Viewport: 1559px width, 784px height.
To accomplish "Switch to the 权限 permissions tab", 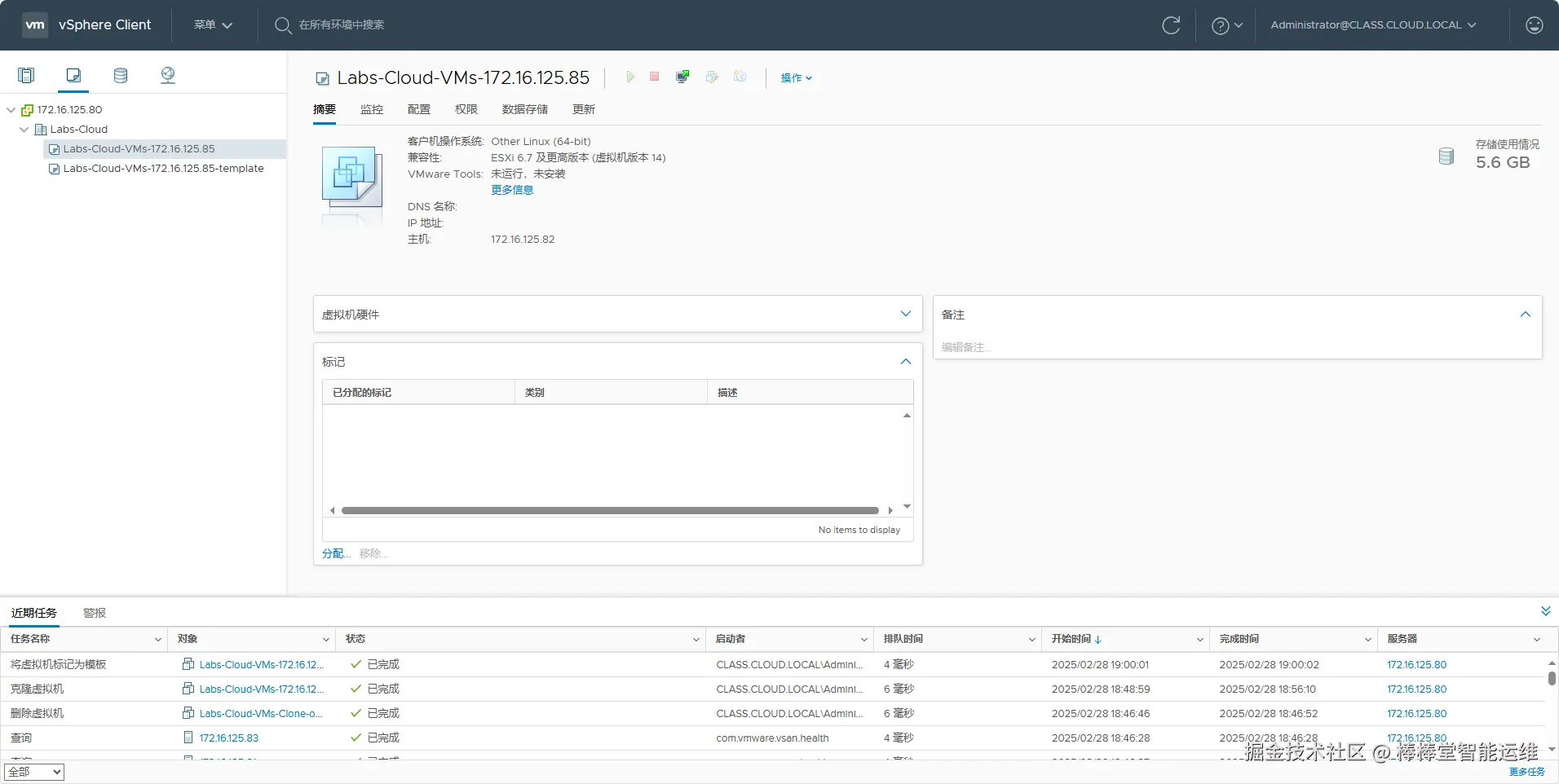I will pyautogui.click(x=466, y=109).
